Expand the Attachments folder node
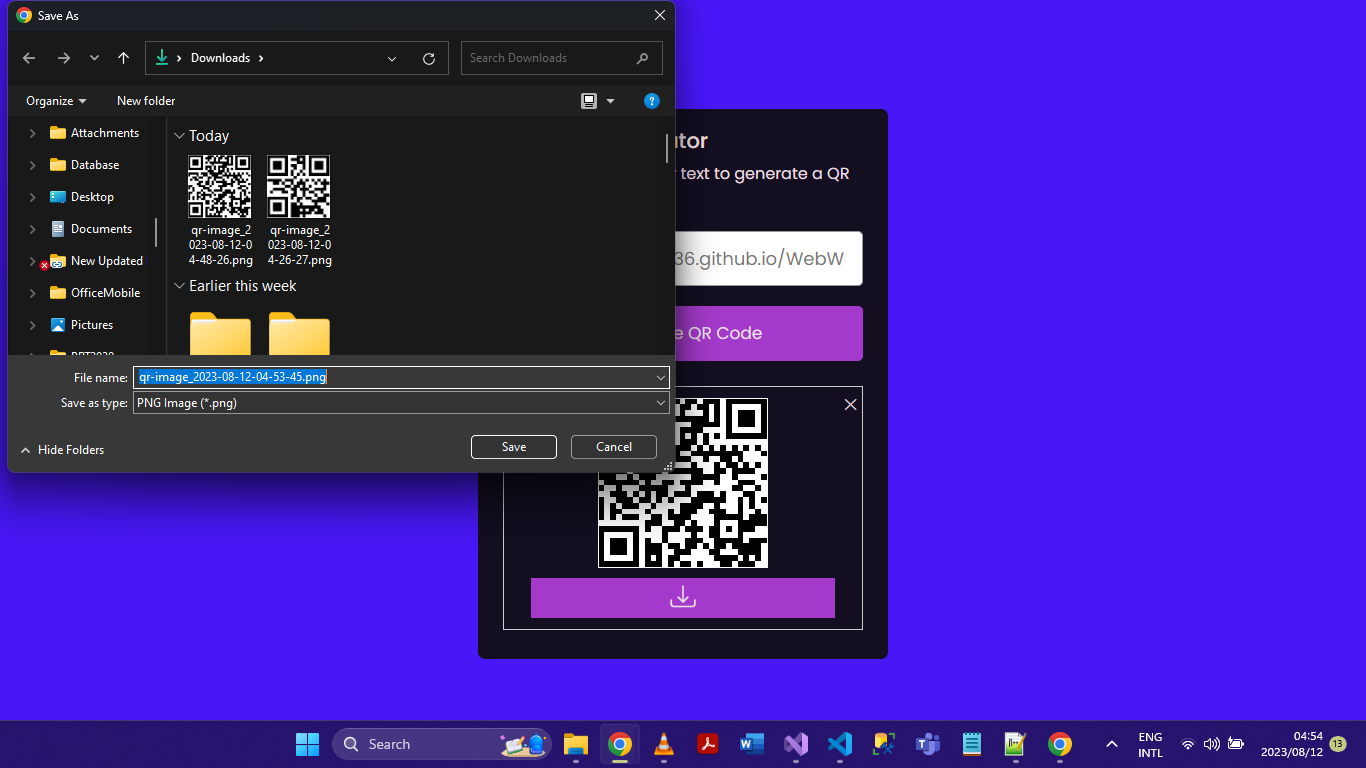The height and width of the screenshot is (768, 1366). pos(32,133)
